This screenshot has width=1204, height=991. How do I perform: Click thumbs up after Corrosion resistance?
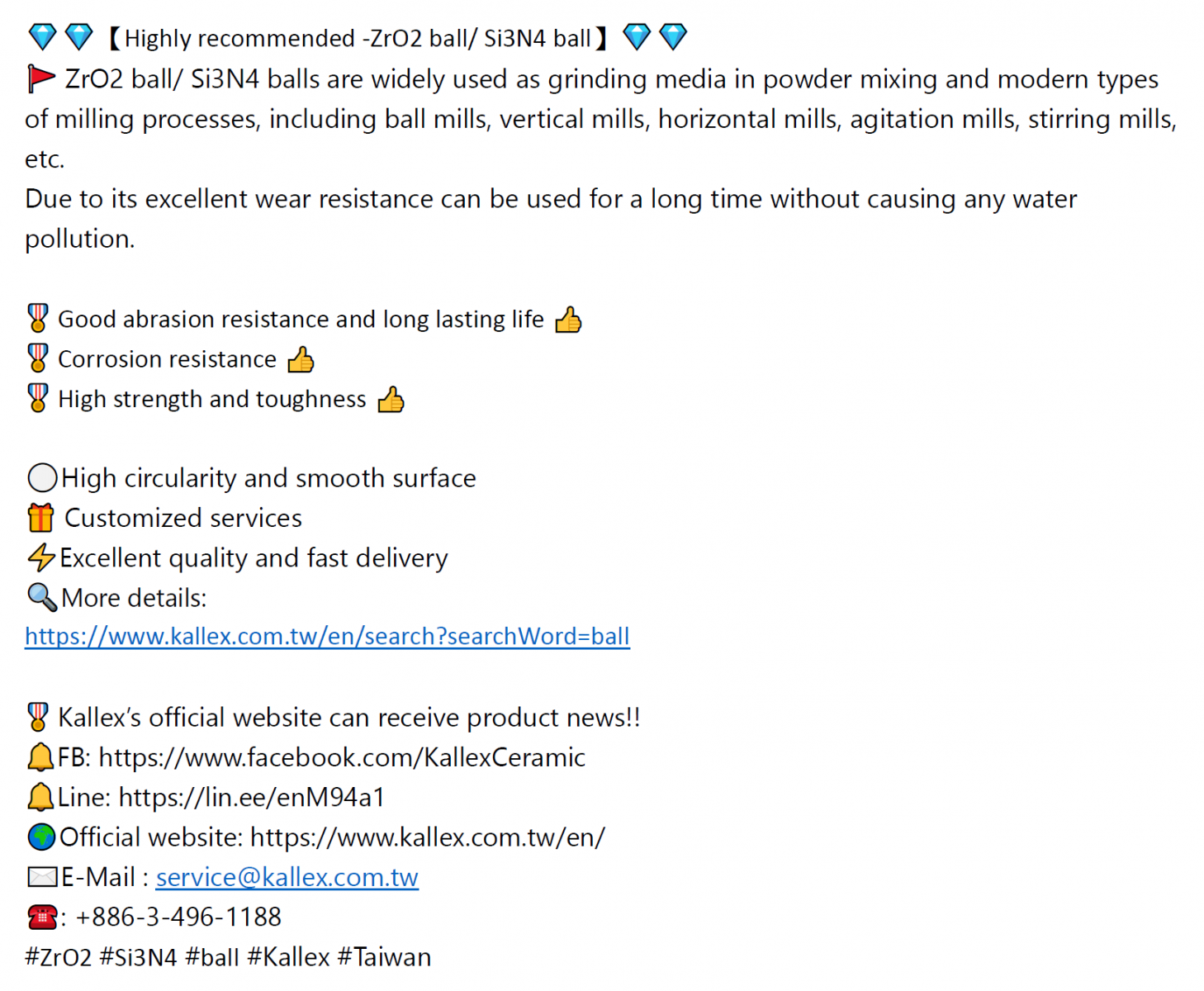pyautogui.click(x=301, y=359)
